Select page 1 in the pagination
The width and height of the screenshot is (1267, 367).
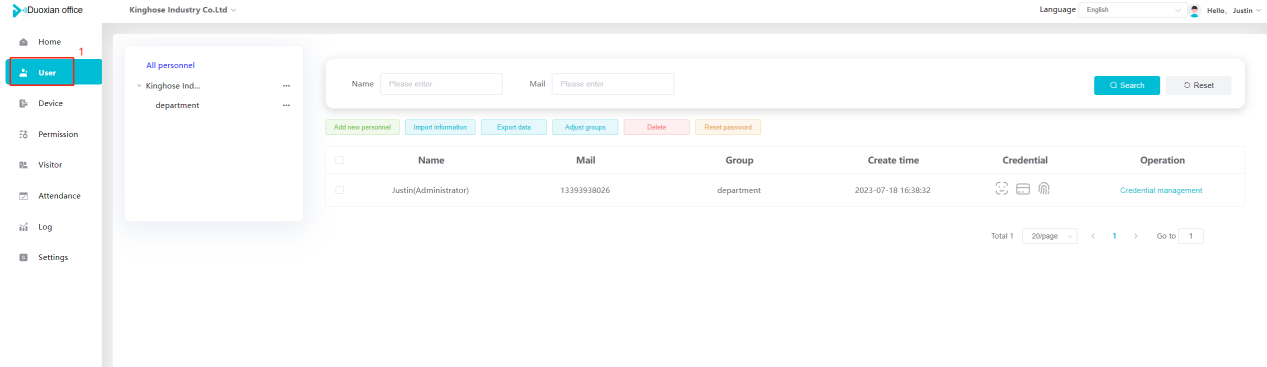(x=1114, y=236)
